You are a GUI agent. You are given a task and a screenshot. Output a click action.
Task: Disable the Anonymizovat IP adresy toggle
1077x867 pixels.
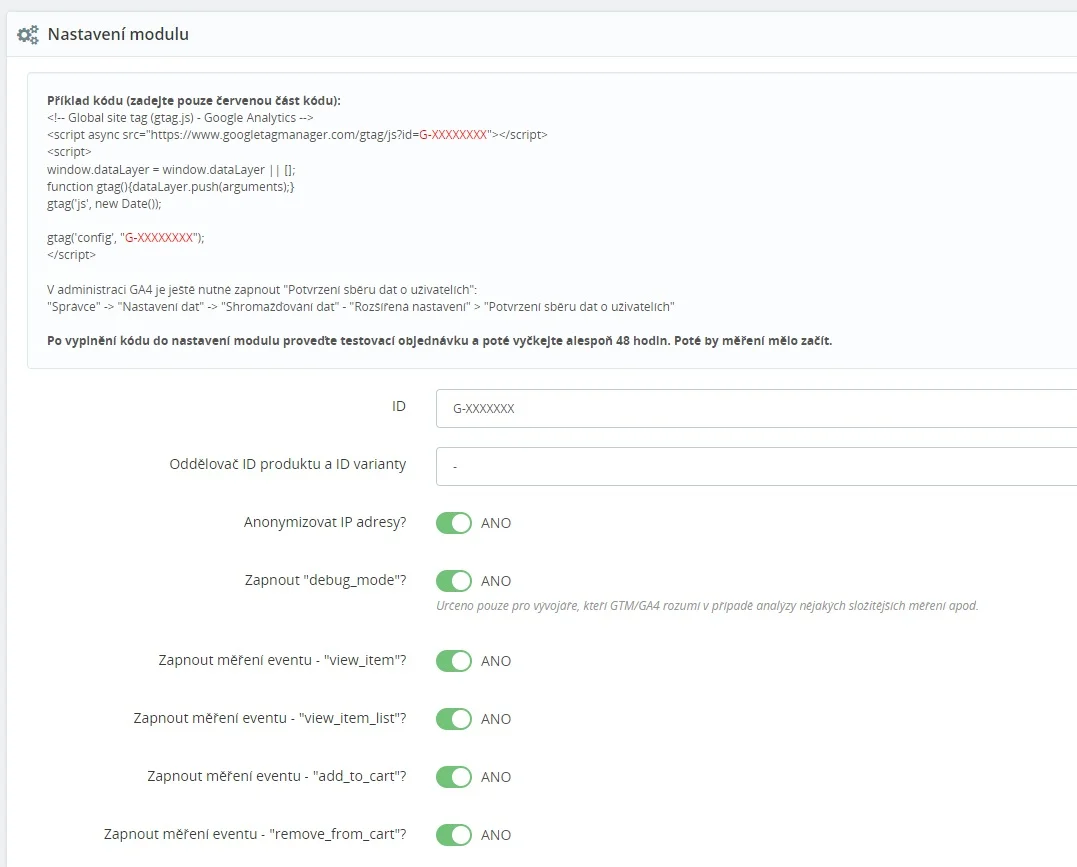click(454, 523)
